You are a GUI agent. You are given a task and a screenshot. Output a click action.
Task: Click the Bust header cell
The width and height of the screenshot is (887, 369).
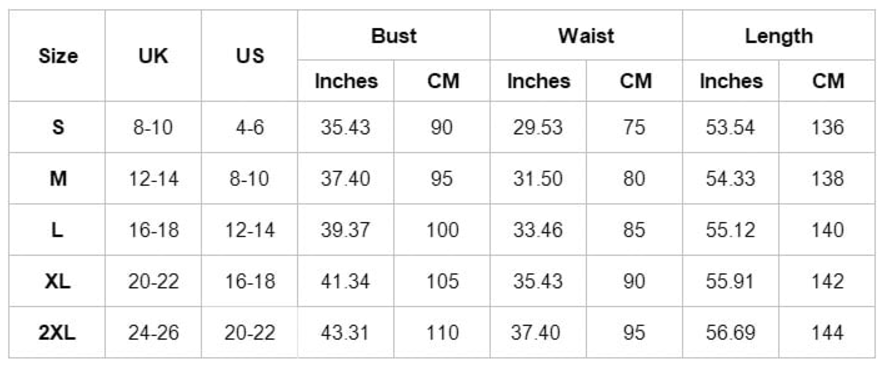394,36
